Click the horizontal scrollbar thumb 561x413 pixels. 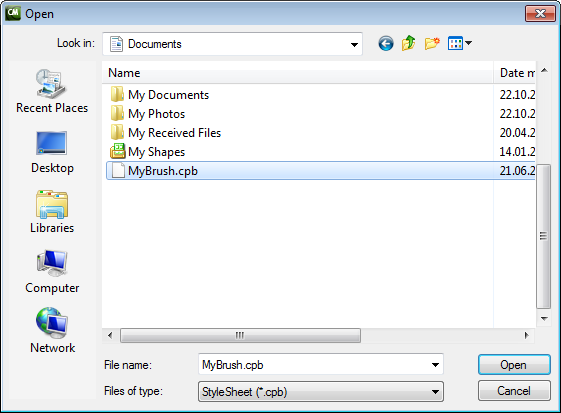click(x=240, y=336)
